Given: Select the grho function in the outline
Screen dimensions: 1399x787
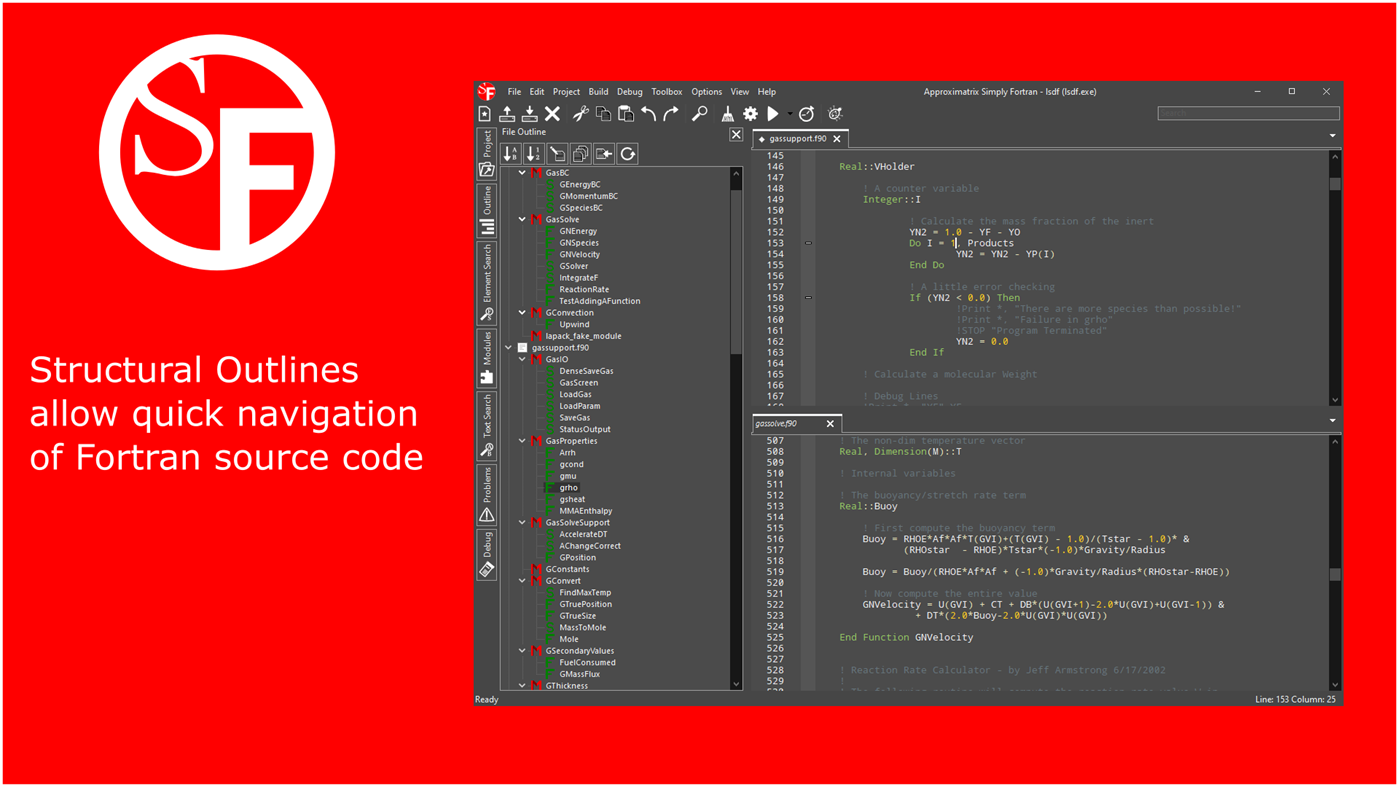Looking at the screenshot, I should pyautogui.click(x=568, y=488).
